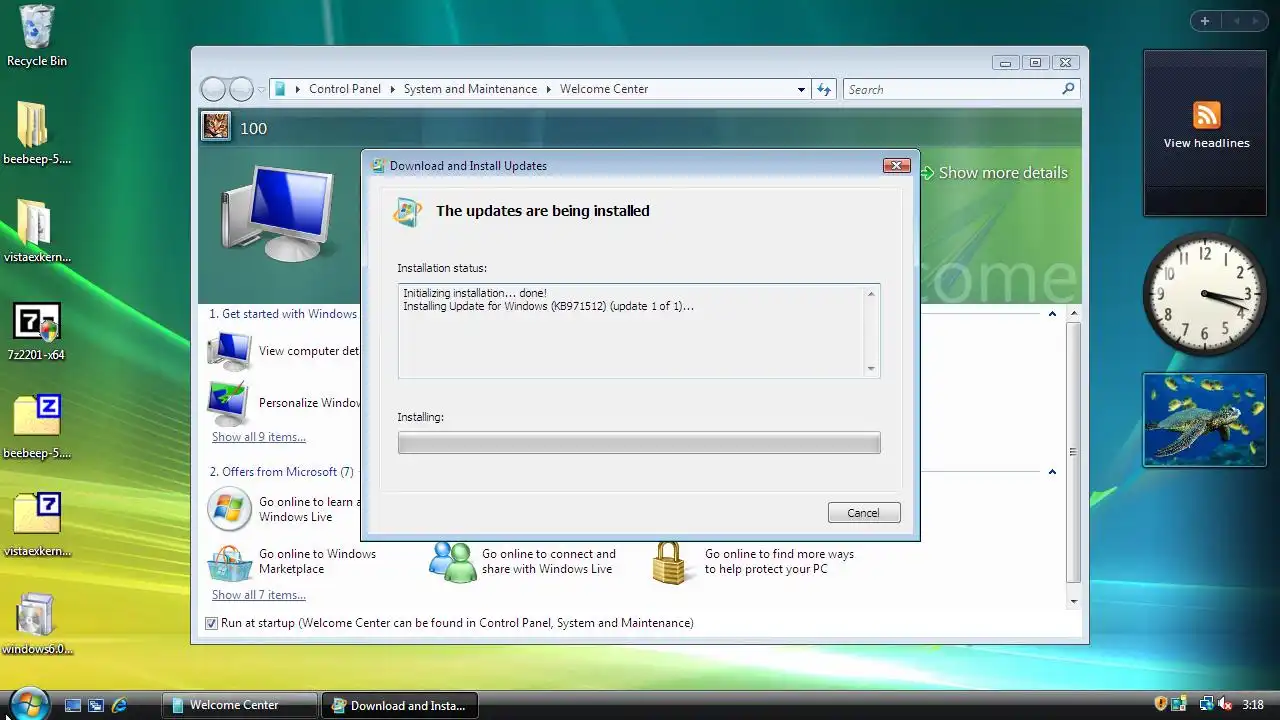
Task: Collapse the Get started with Windows section
Action: click(x=1052, y=314)
